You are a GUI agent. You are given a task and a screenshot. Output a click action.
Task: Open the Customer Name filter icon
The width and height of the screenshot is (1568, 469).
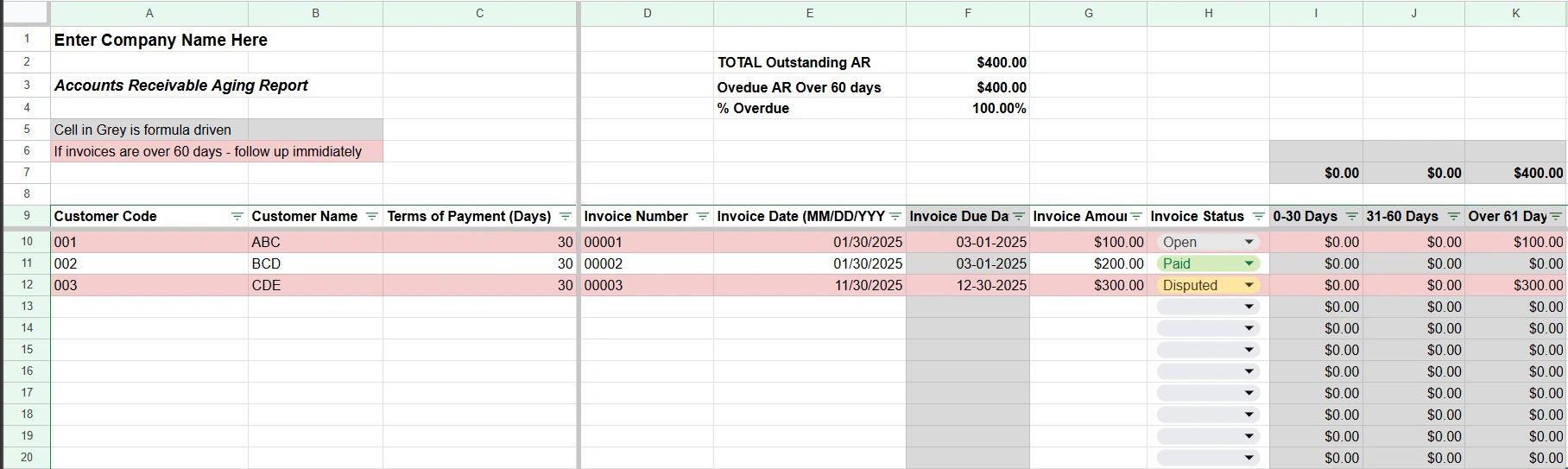[x=372, y=216]
